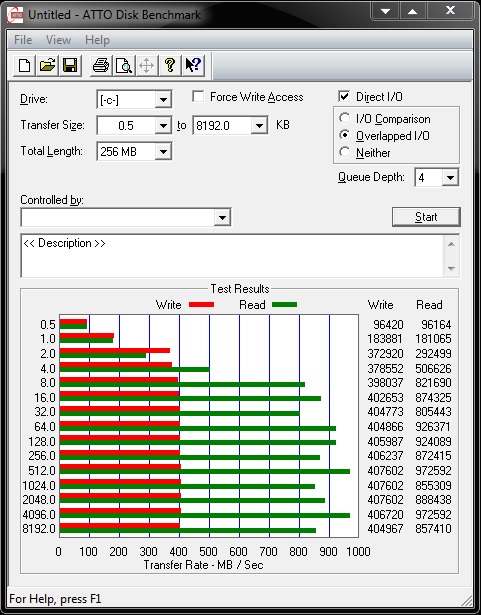Activate the context help arrow-question icon
This screenshot has height=615, width=481.
pyautogui.click(x=193, y=65)
